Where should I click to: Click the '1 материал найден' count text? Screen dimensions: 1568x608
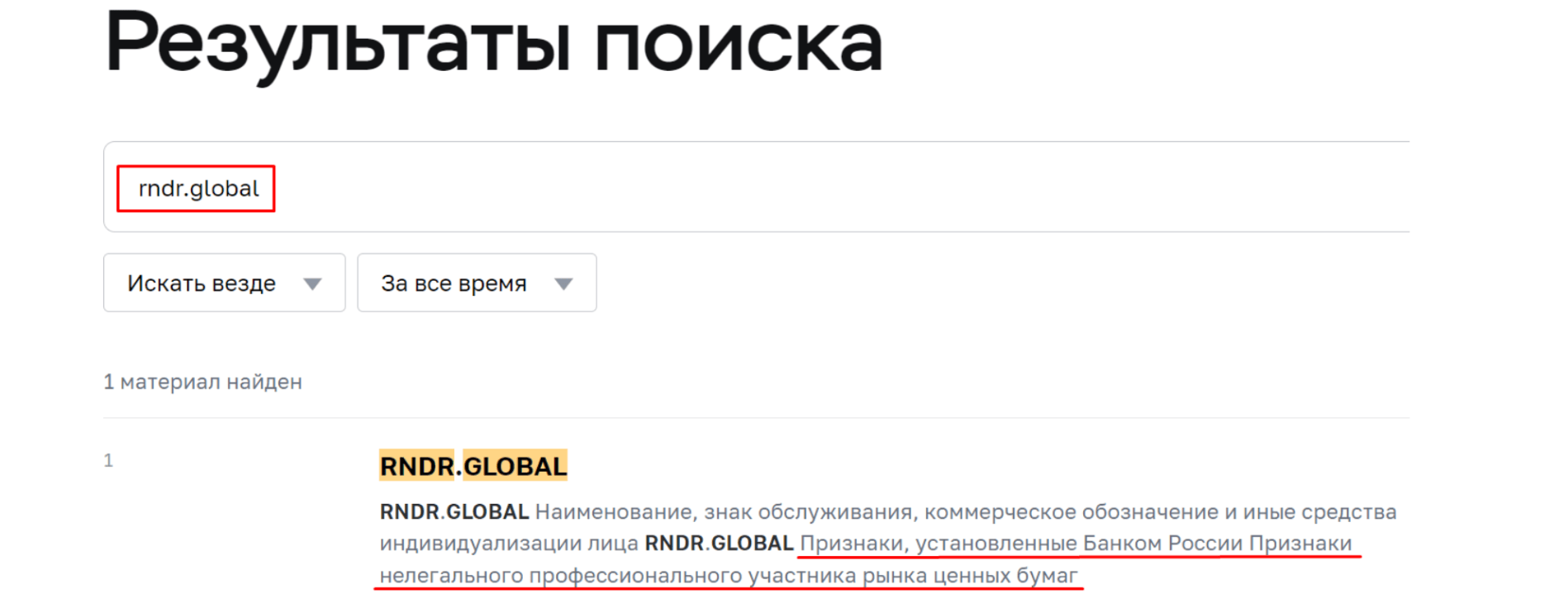(202, 382)
